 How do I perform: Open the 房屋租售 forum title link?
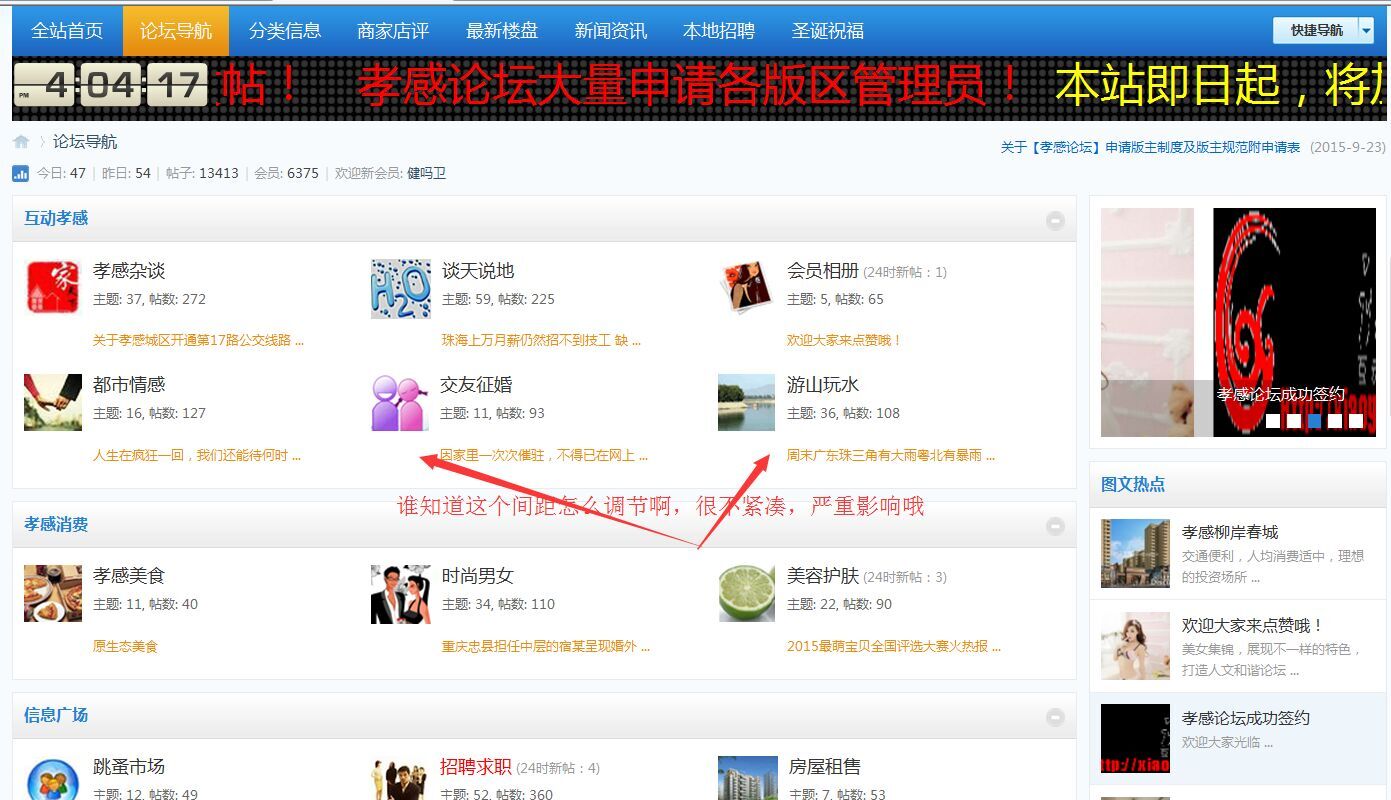824,767
